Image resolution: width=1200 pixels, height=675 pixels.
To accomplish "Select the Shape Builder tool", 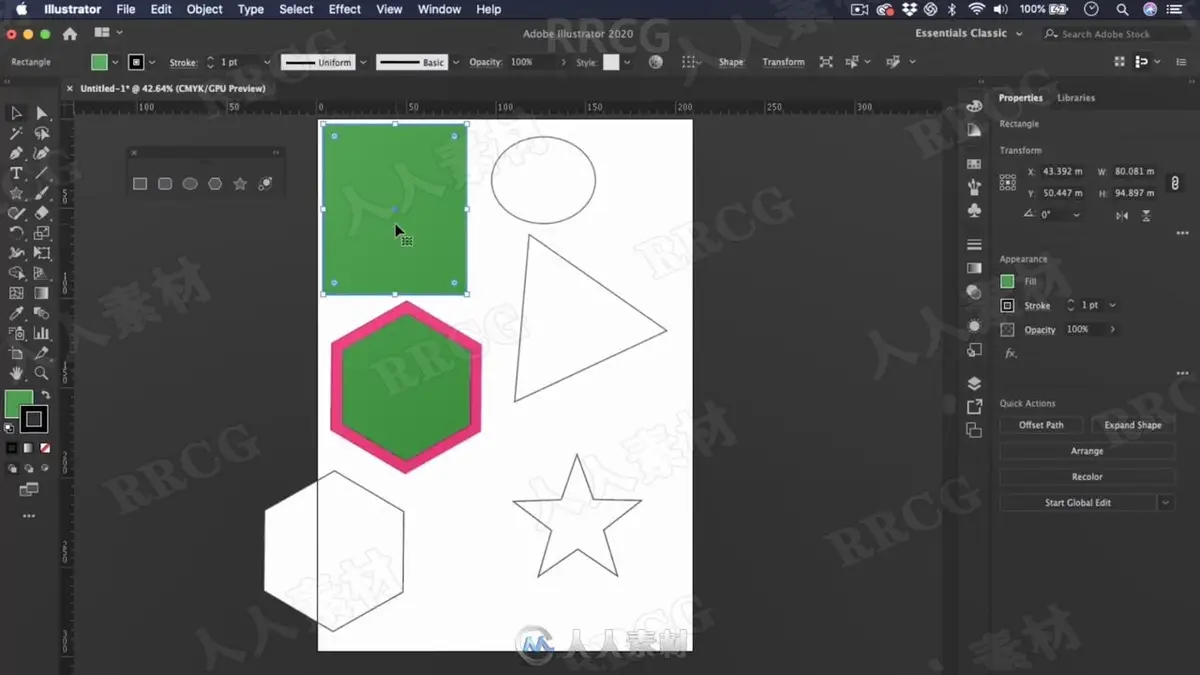I will [x=16, y=273].
